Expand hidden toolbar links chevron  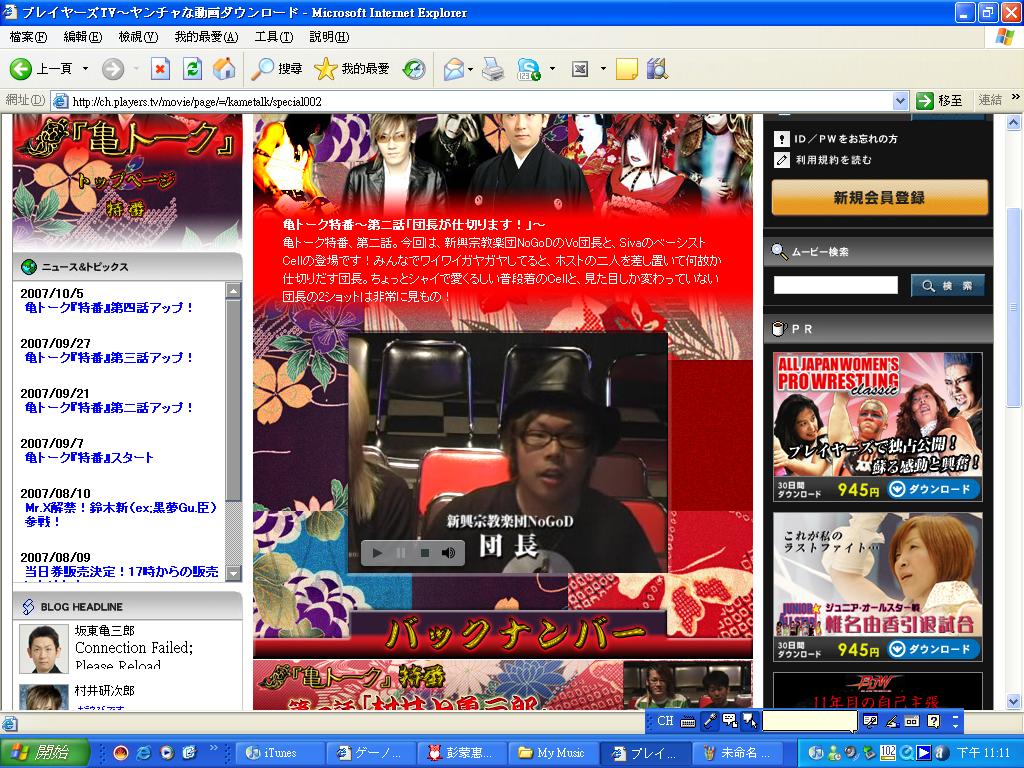click(1016, 97)
